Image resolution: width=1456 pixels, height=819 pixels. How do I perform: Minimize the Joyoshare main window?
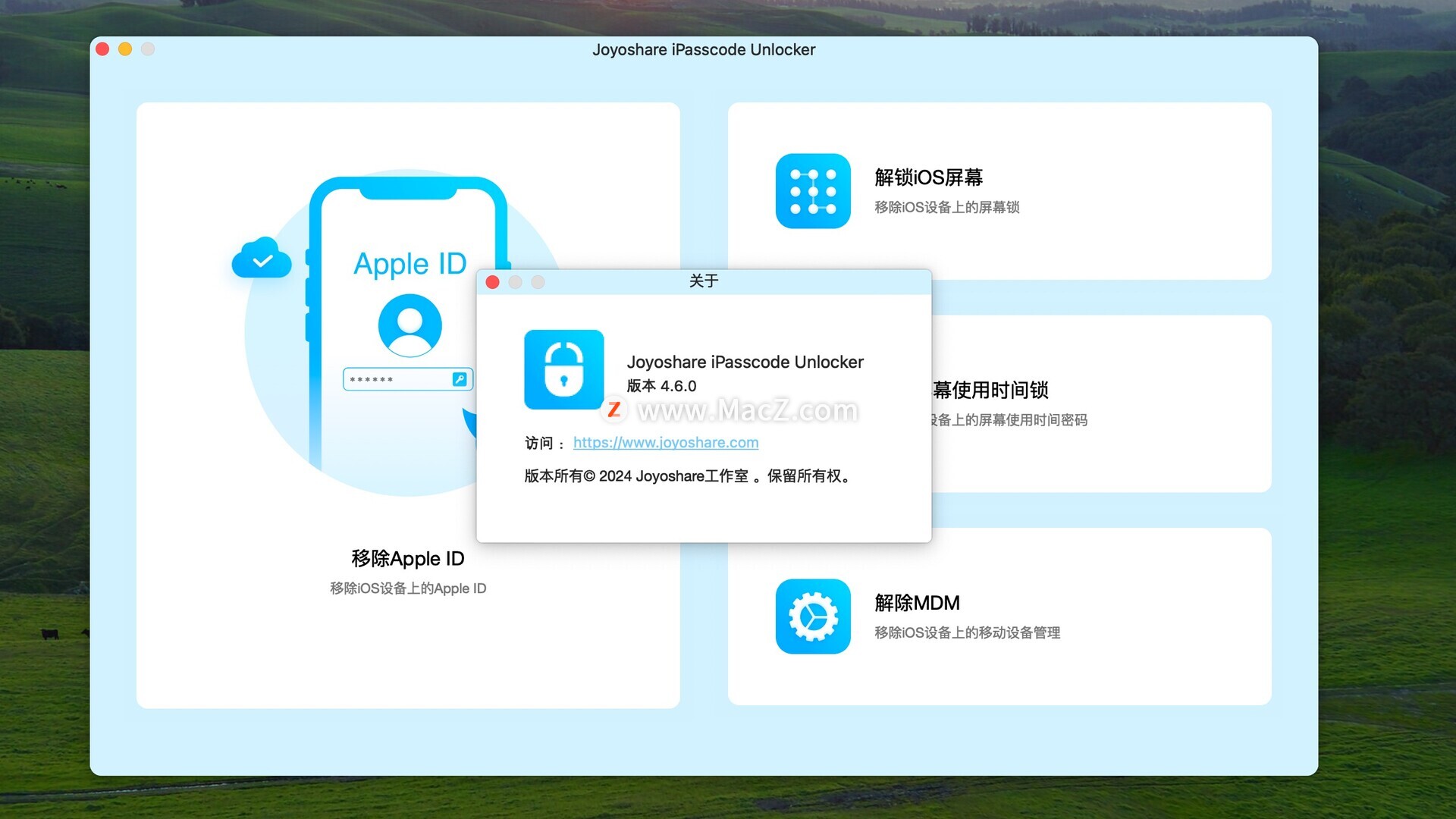click(125, 49)
